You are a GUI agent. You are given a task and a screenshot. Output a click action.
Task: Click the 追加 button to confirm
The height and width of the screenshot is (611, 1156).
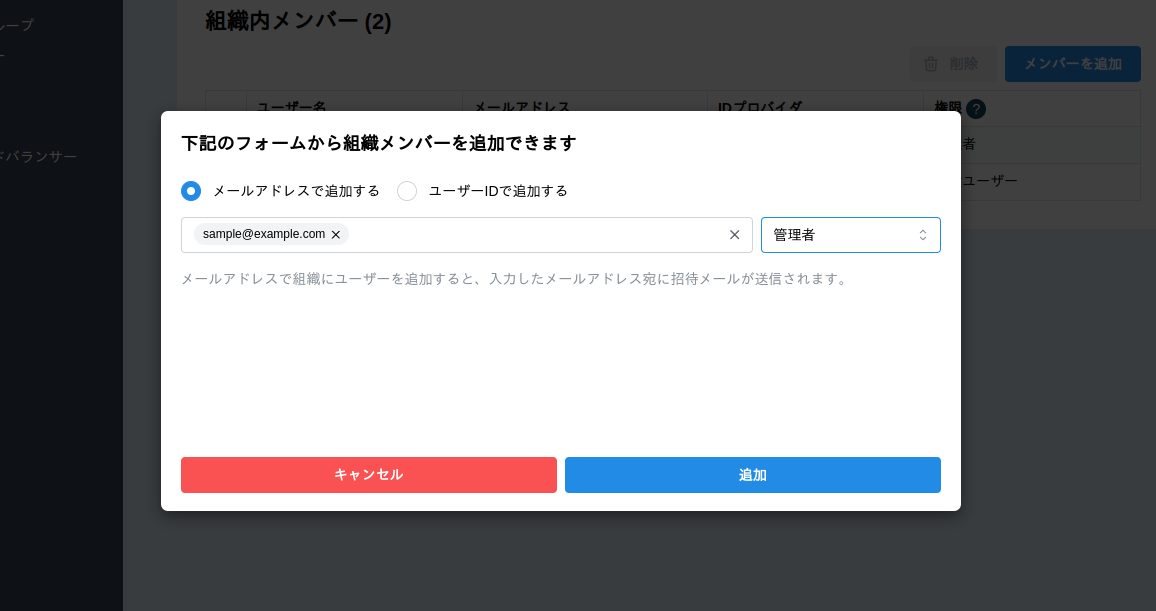point(752,475)
